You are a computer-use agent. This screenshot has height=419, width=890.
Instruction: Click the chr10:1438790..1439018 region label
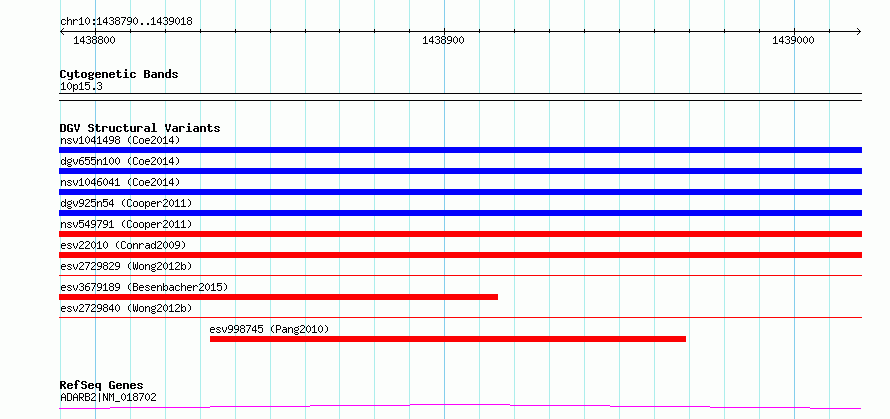coord(126,22)
